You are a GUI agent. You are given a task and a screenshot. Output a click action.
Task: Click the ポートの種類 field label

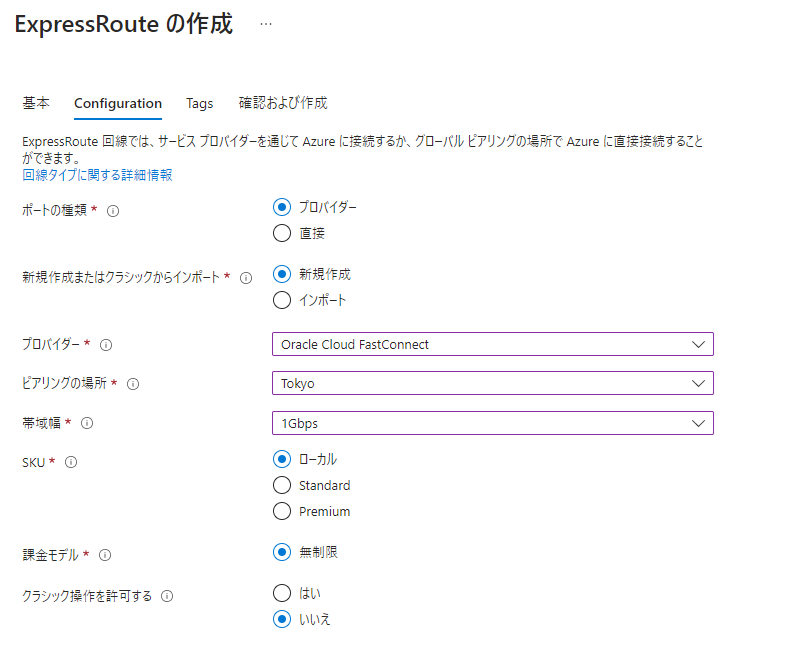tap(54, 210)
